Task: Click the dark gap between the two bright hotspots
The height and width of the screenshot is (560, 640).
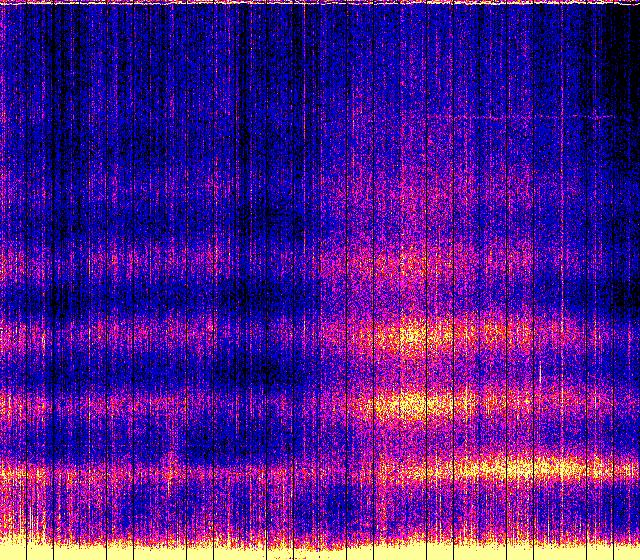Action: click(412, 370)
